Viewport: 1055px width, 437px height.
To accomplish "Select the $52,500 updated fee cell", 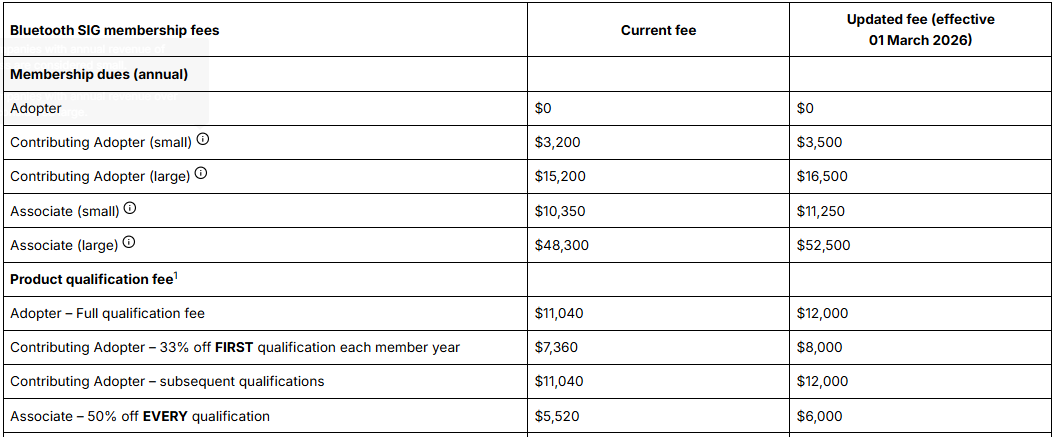I will coord(823,246).
